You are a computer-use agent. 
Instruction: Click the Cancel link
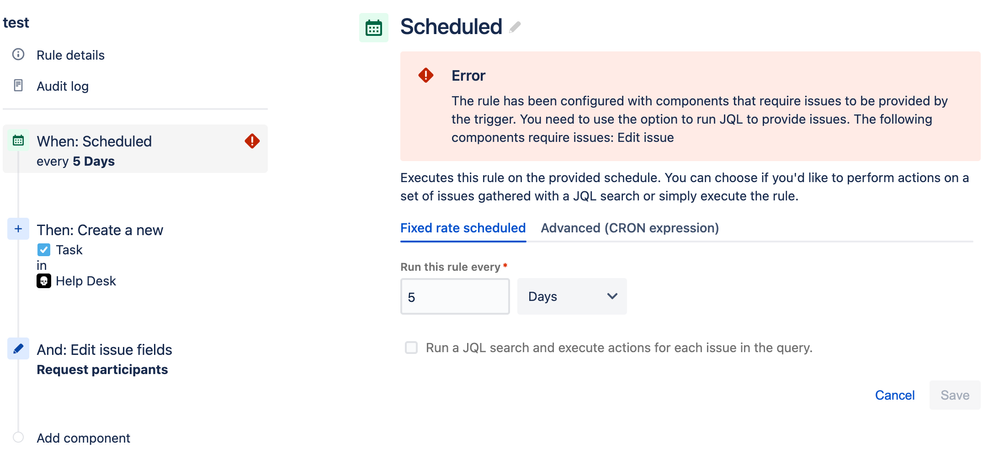coord(895,395)
